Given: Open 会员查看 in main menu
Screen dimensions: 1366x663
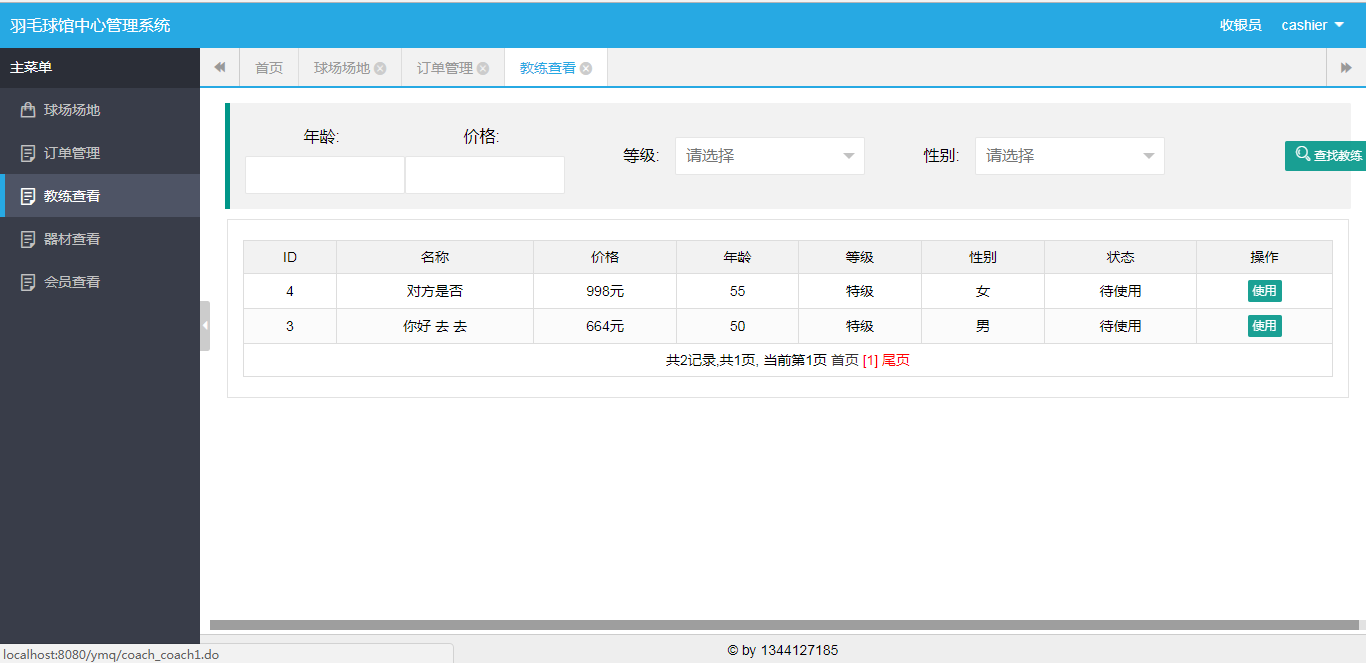Looking at the screenshot, I should (x=100, y=282).
